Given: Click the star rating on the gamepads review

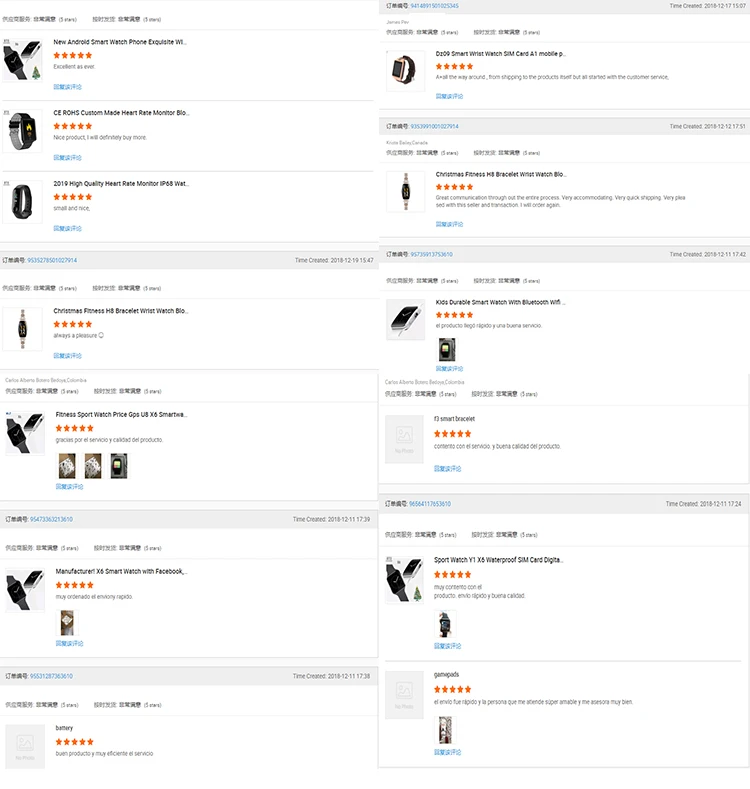Looking at the screenshot, I should click(453, 689).
